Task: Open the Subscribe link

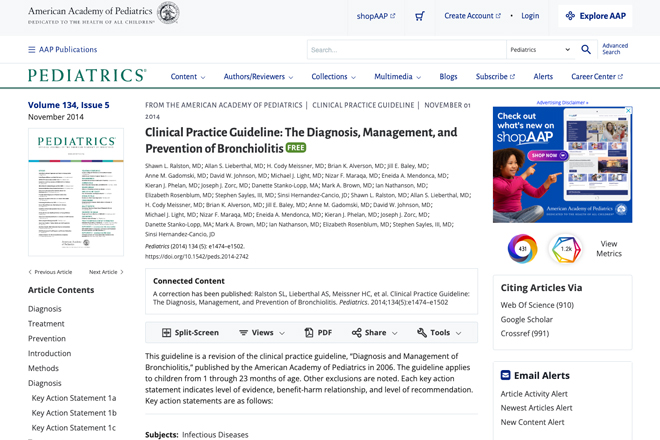Action: (495, 77)
